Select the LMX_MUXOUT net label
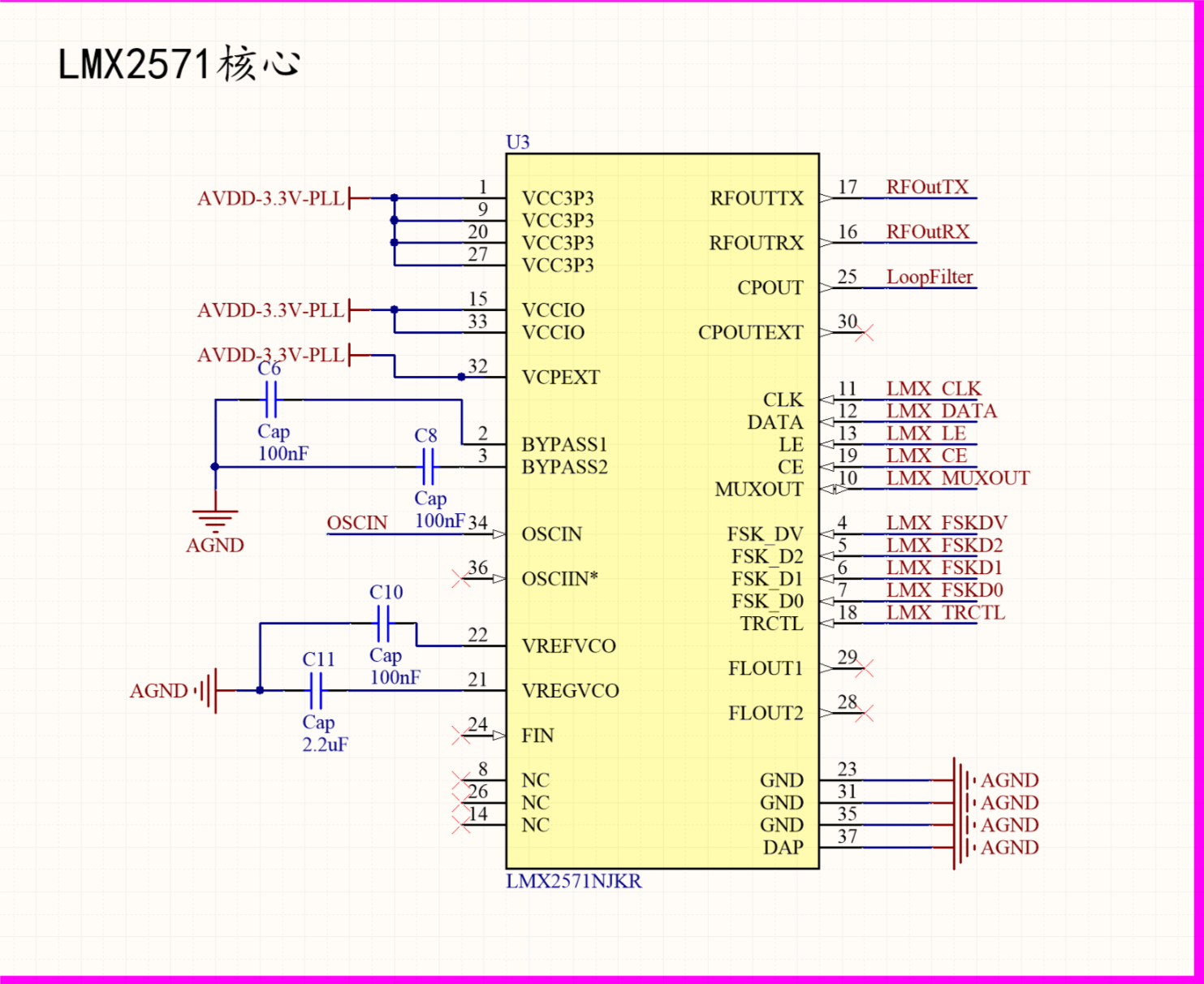 click(958, 478)
